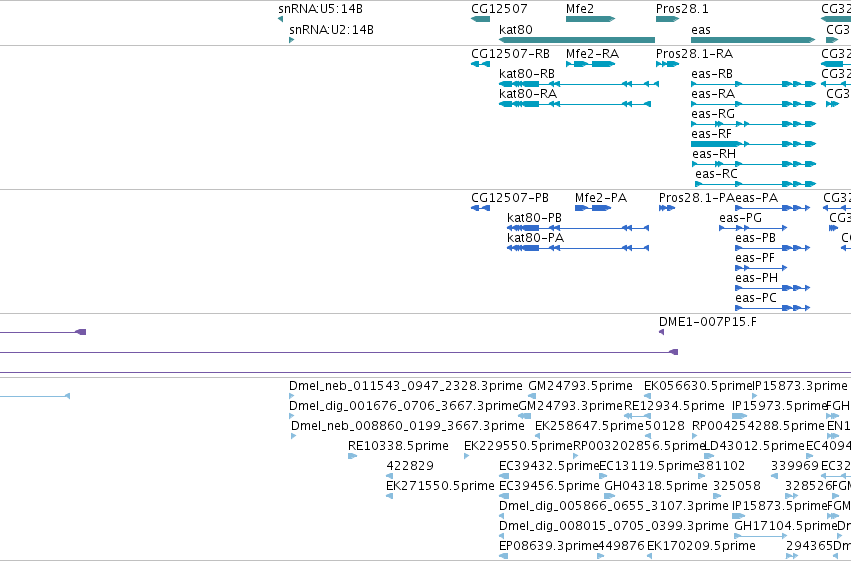851x561 pixels.
Task: Select the eas-RF transcript
Action: (x=753, y=144)
